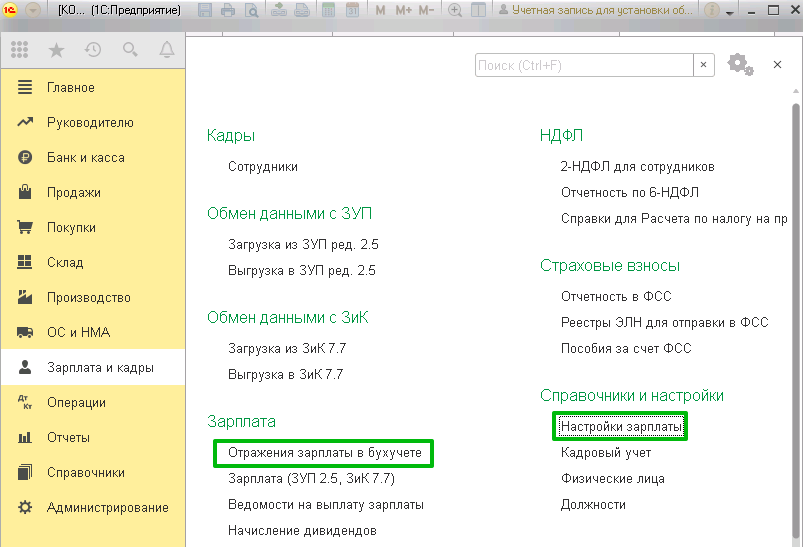Open the Calendar icon in the toolbar

352,10
